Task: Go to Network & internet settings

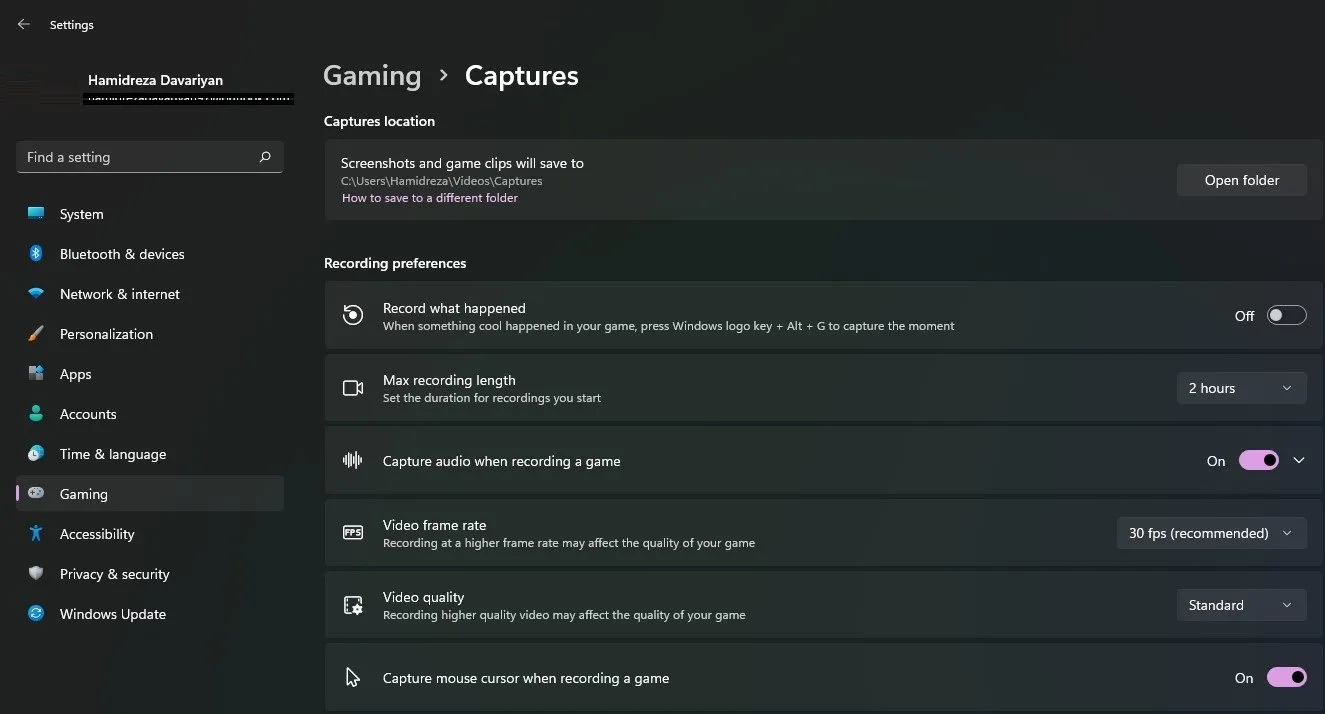Action: [x=119, y=294]
